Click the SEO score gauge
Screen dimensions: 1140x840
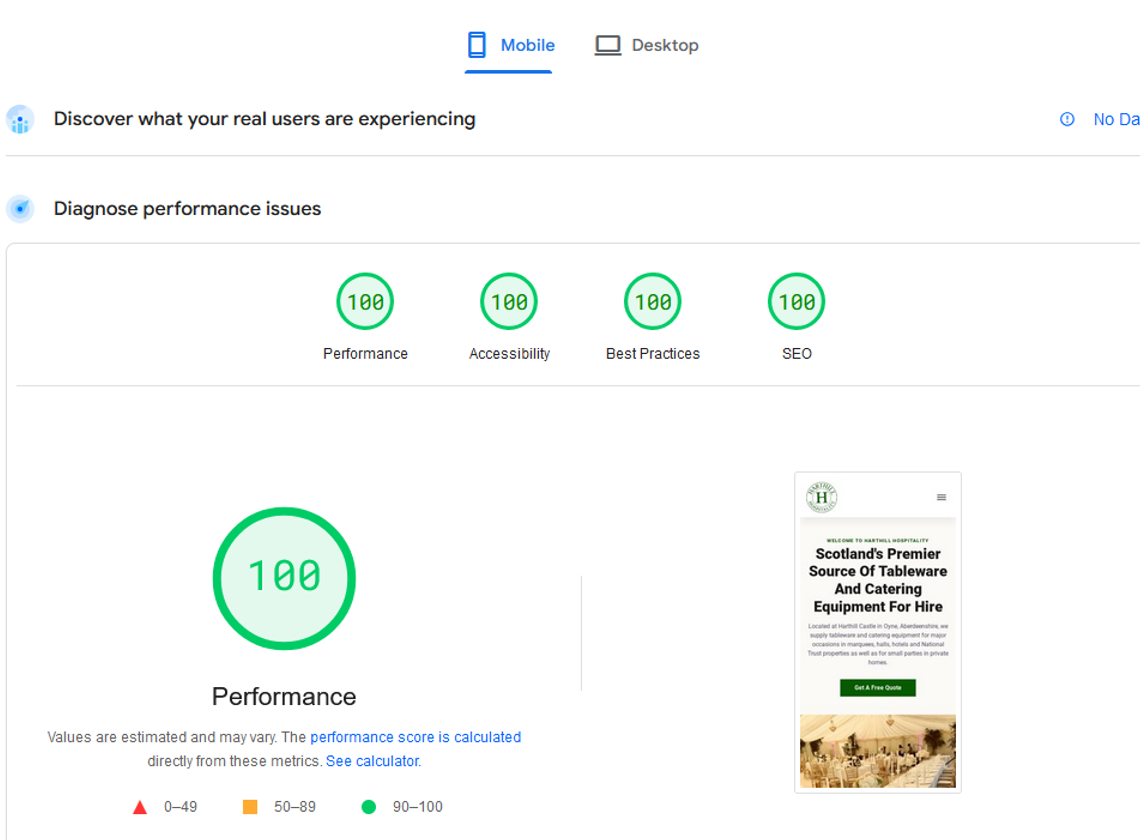pyautogui.click(x=796, y=300)
